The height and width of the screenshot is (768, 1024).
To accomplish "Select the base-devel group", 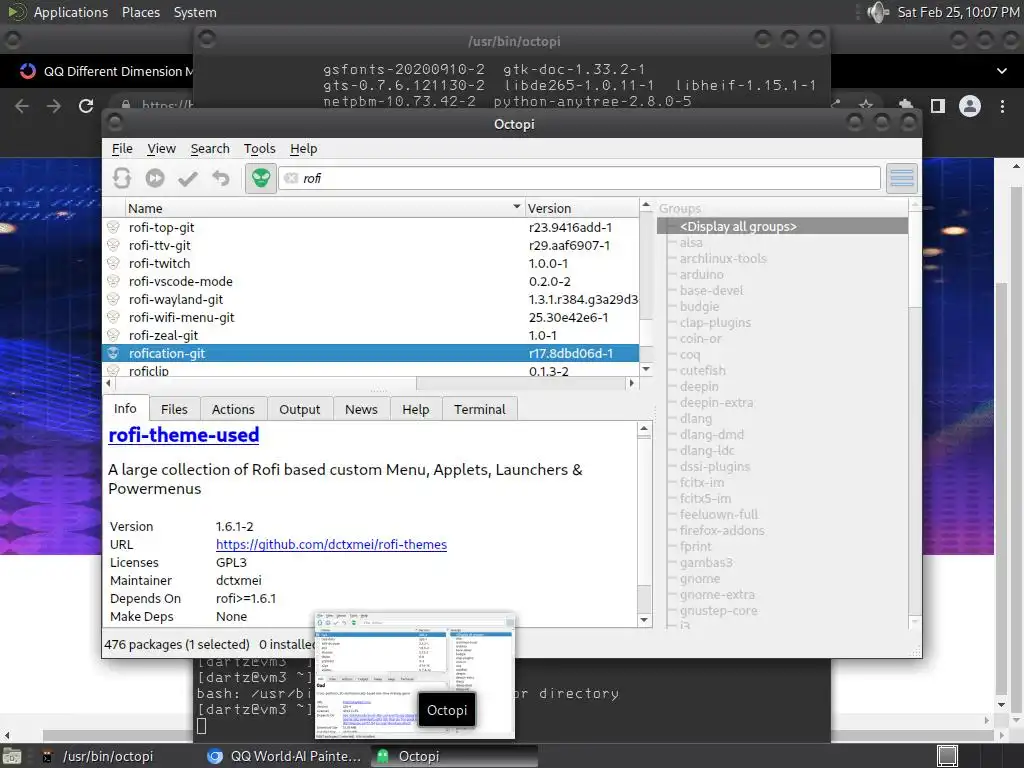I will 711,290.
